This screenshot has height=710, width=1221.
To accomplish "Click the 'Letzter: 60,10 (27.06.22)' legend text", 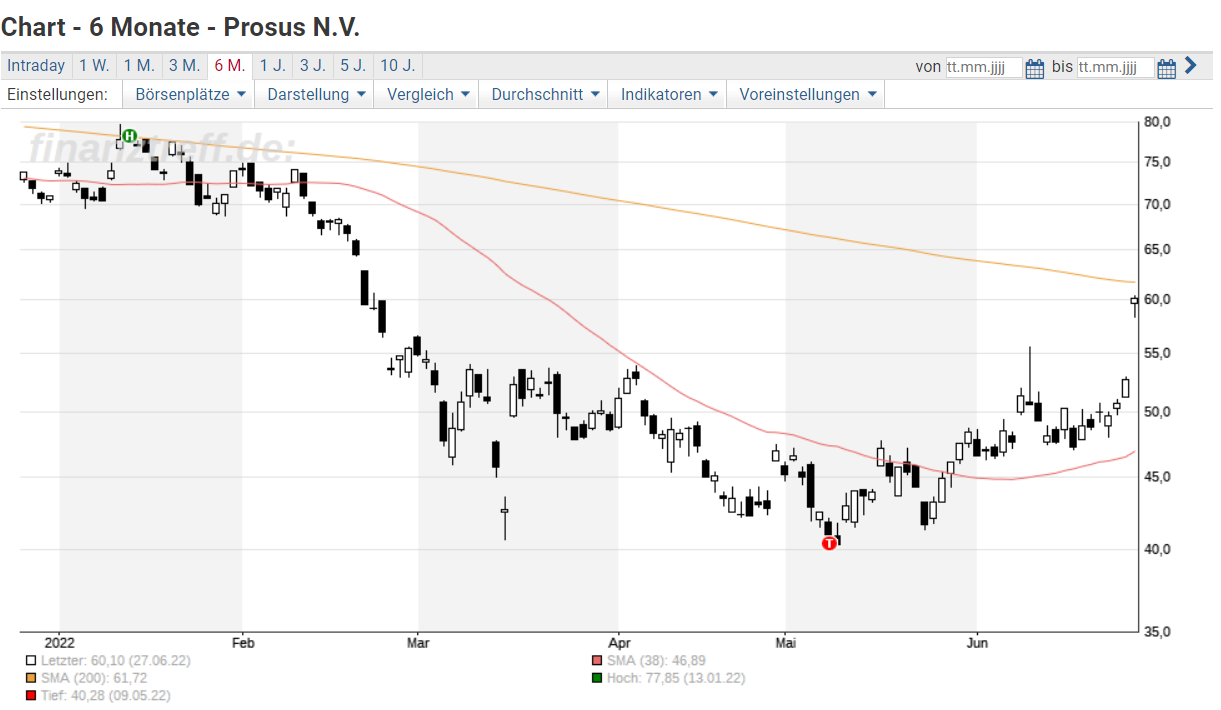I will [x=115, y=661].
